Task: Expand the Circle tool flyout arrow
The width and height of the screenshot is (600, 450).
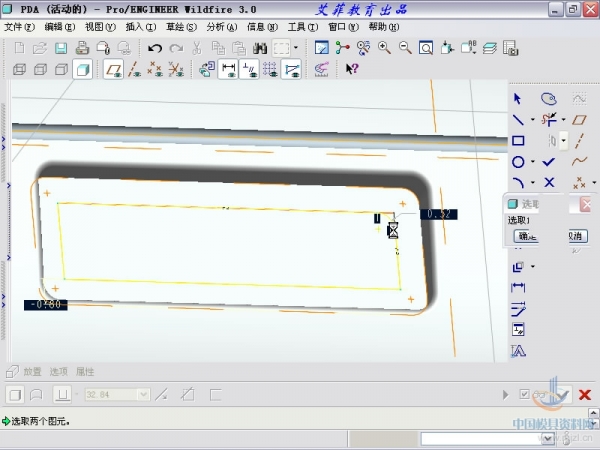Action: (x=533, y=163)
